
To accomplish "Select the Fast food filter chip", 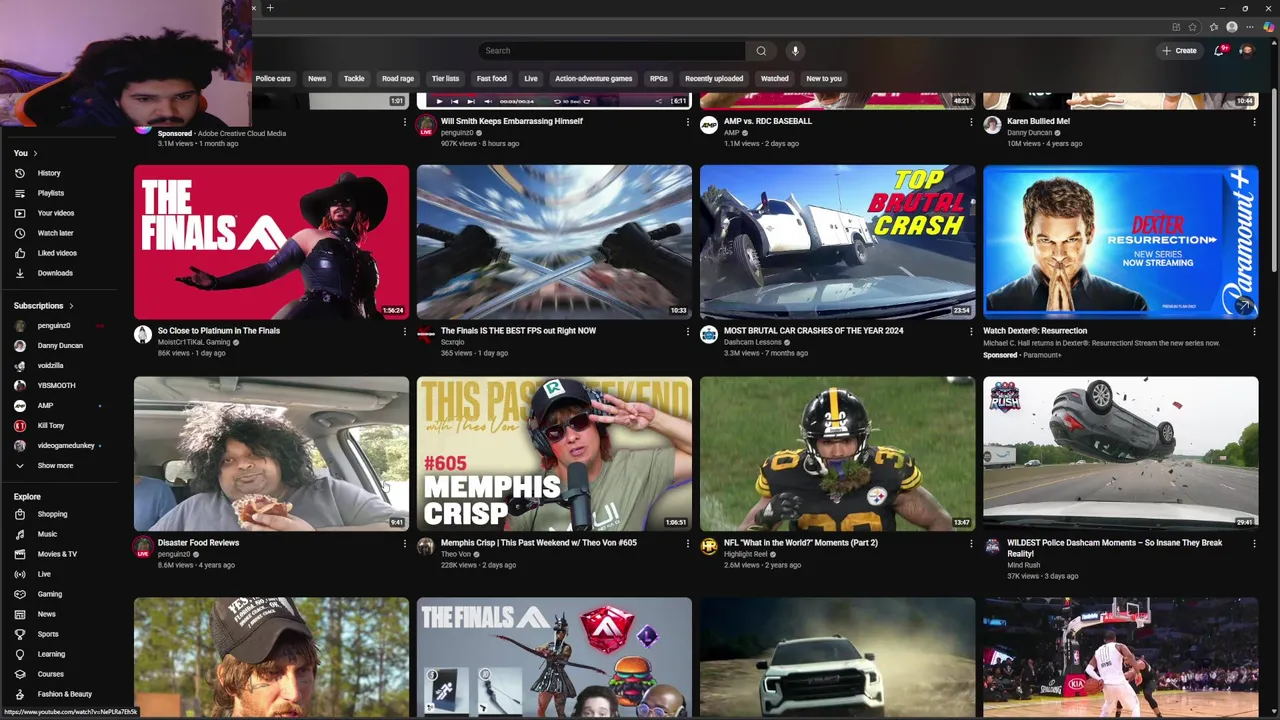I will click(491, 78).
